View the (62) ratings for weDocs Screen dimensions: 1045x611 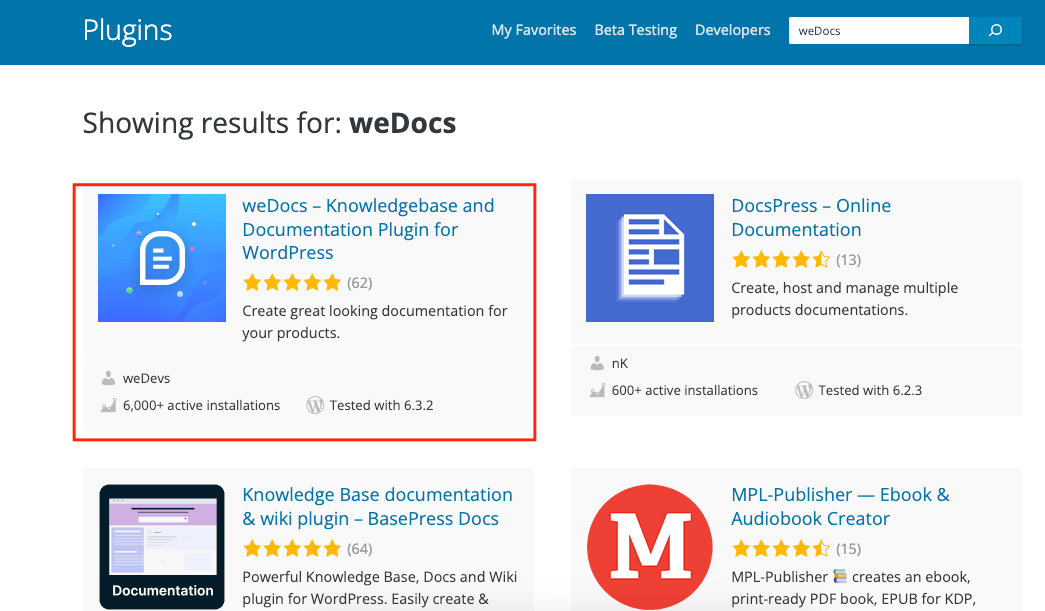tap(361, 283)
